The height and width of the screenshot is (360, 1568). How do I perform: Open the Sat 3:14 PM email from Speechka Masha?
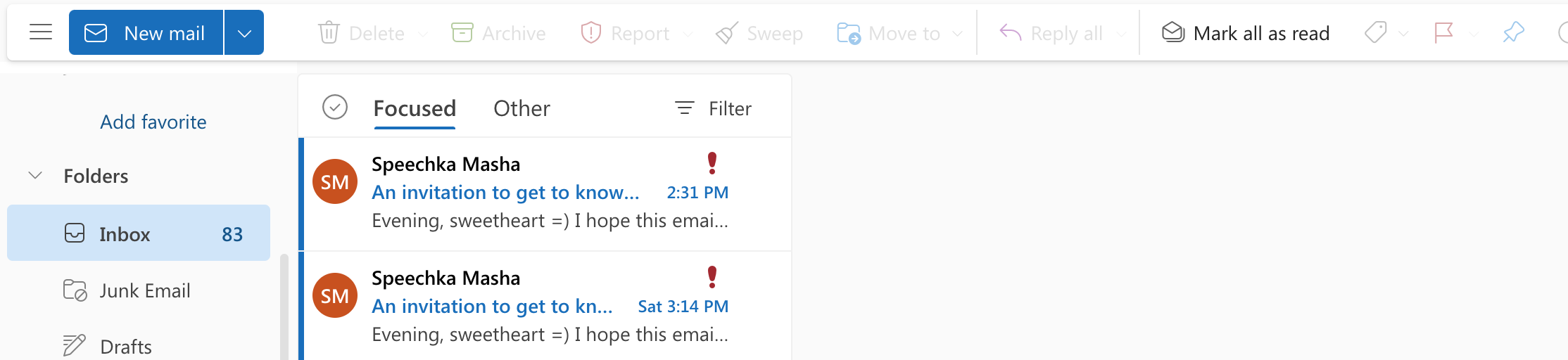[549, 307]
